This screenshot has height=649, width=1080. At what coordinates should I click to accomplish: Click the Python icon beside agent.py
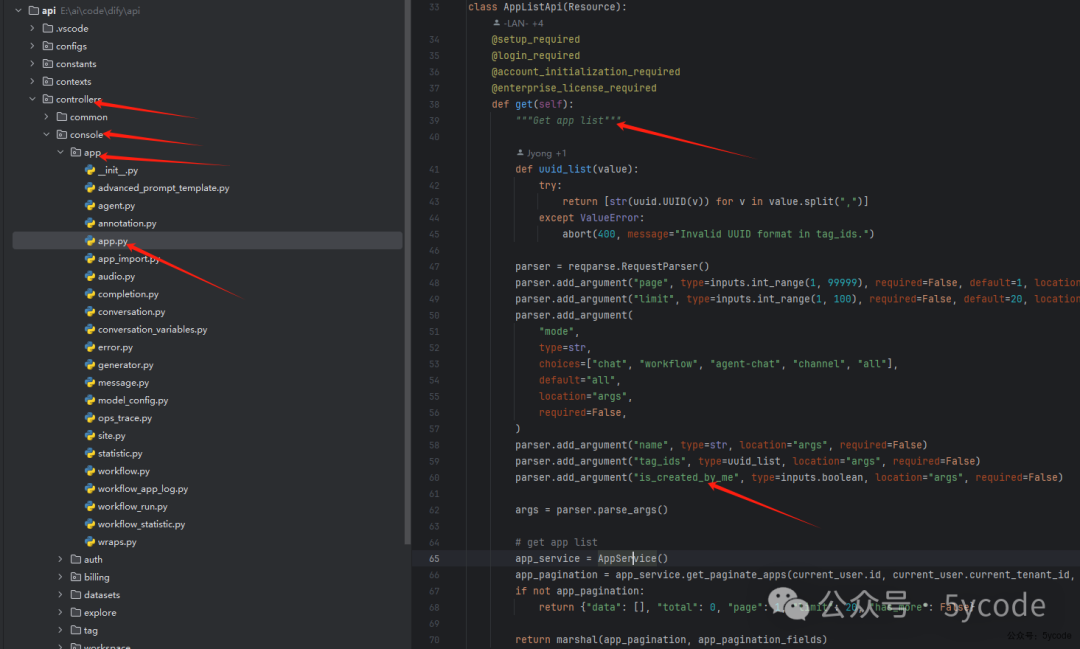[90, 206]
